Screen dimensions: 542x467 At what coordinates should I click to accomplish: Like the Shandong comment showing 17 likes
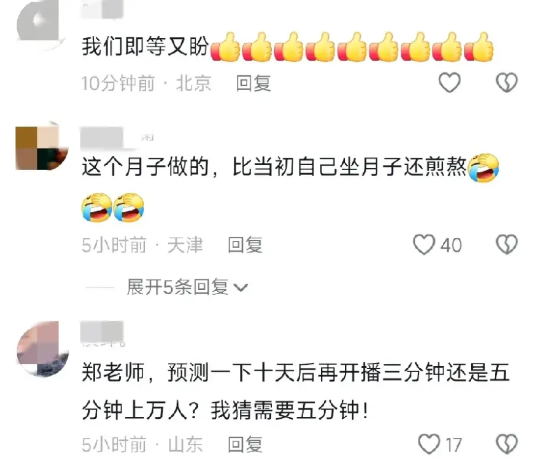click(x=429, y=444)
